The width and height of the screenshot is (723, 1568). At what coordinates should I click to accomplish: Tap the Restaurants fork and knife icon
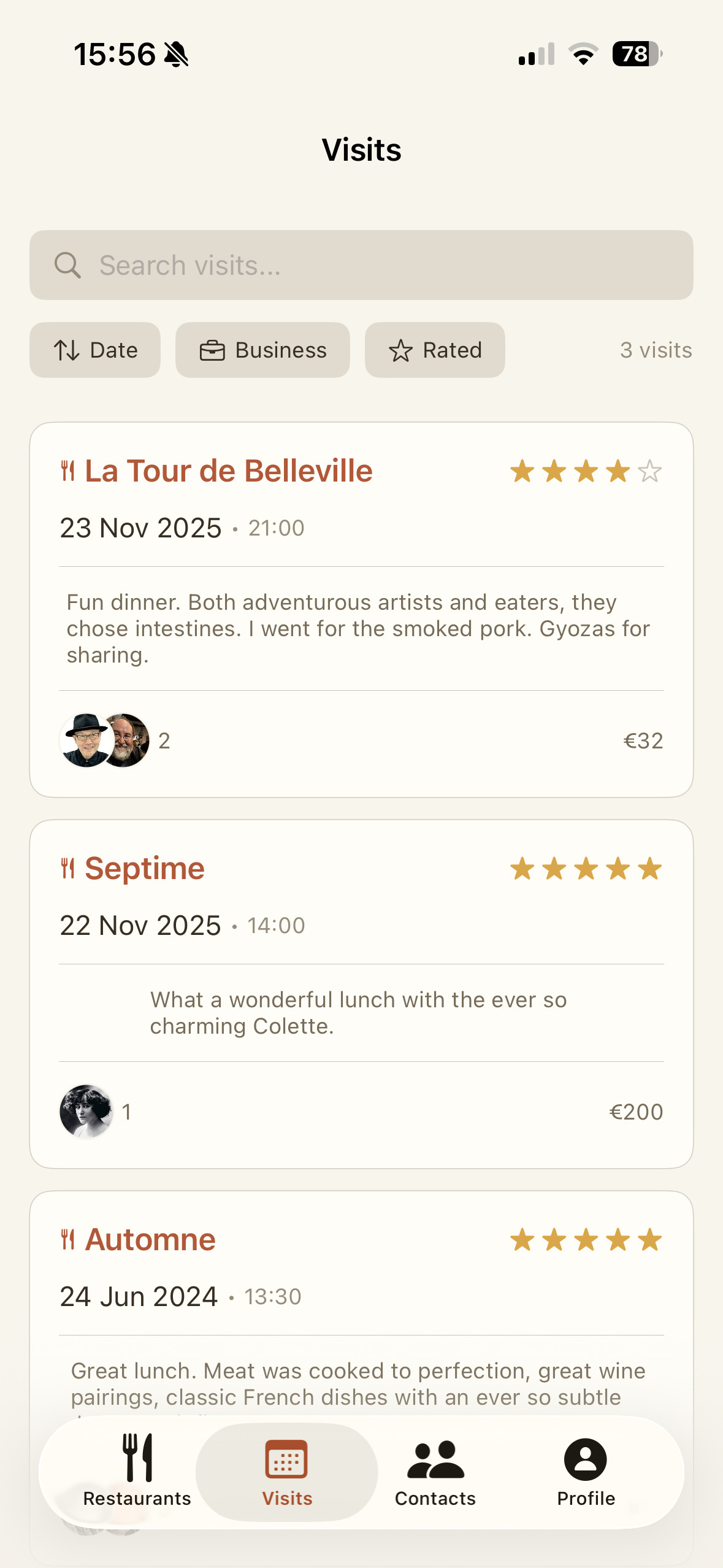coord(137,1458)
